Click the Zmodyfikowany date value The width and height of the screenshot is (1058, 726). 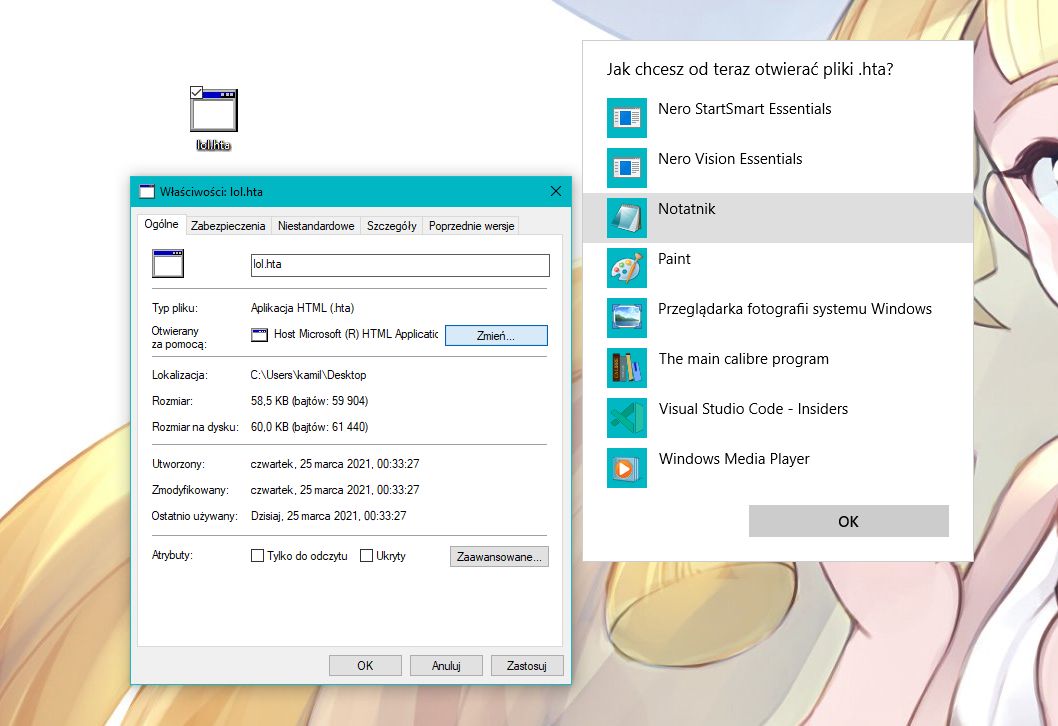[x=335, y=489]
